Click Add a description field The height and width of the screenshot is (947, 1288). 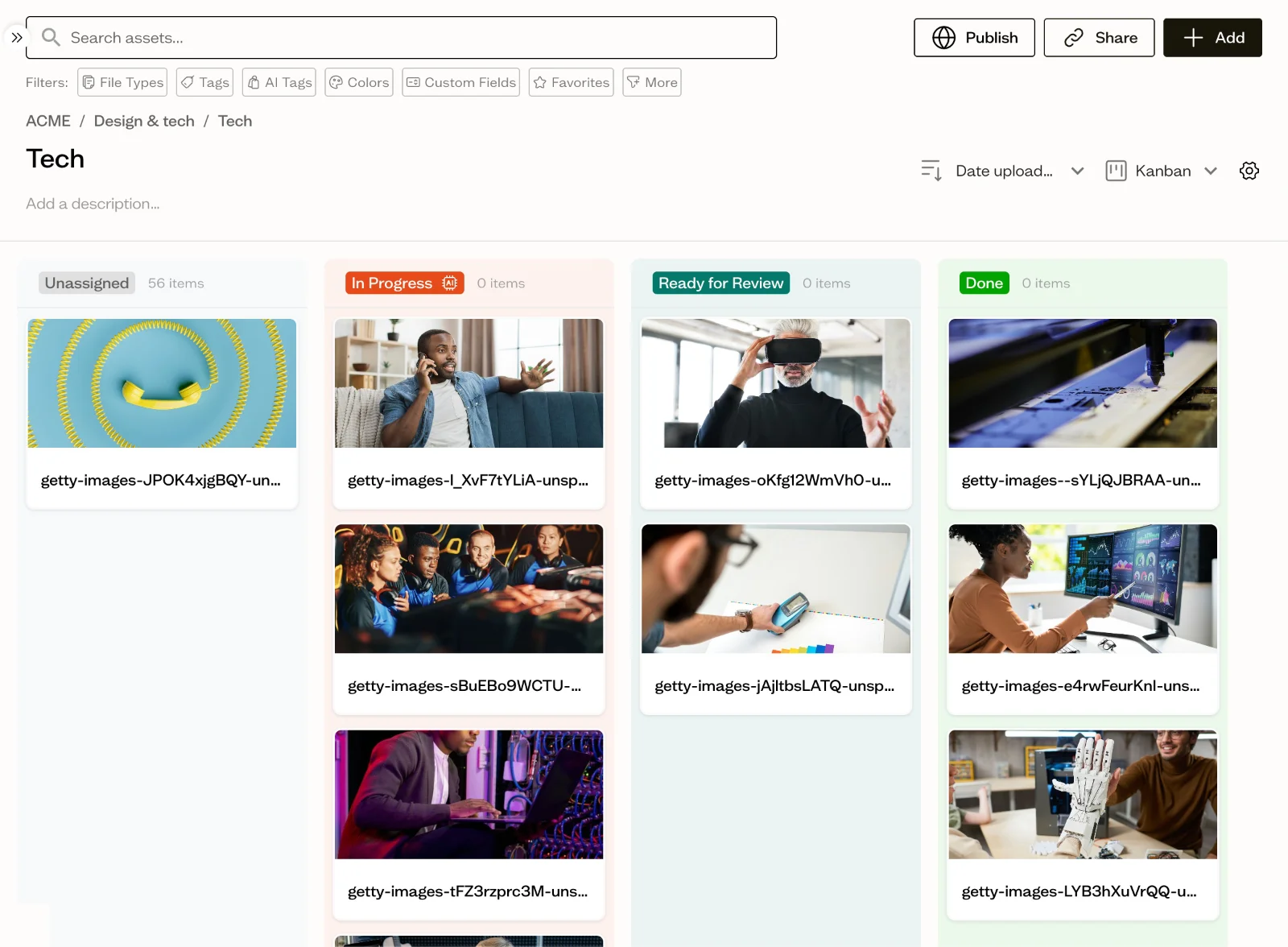pyautogui.click(x=93, y=204)
